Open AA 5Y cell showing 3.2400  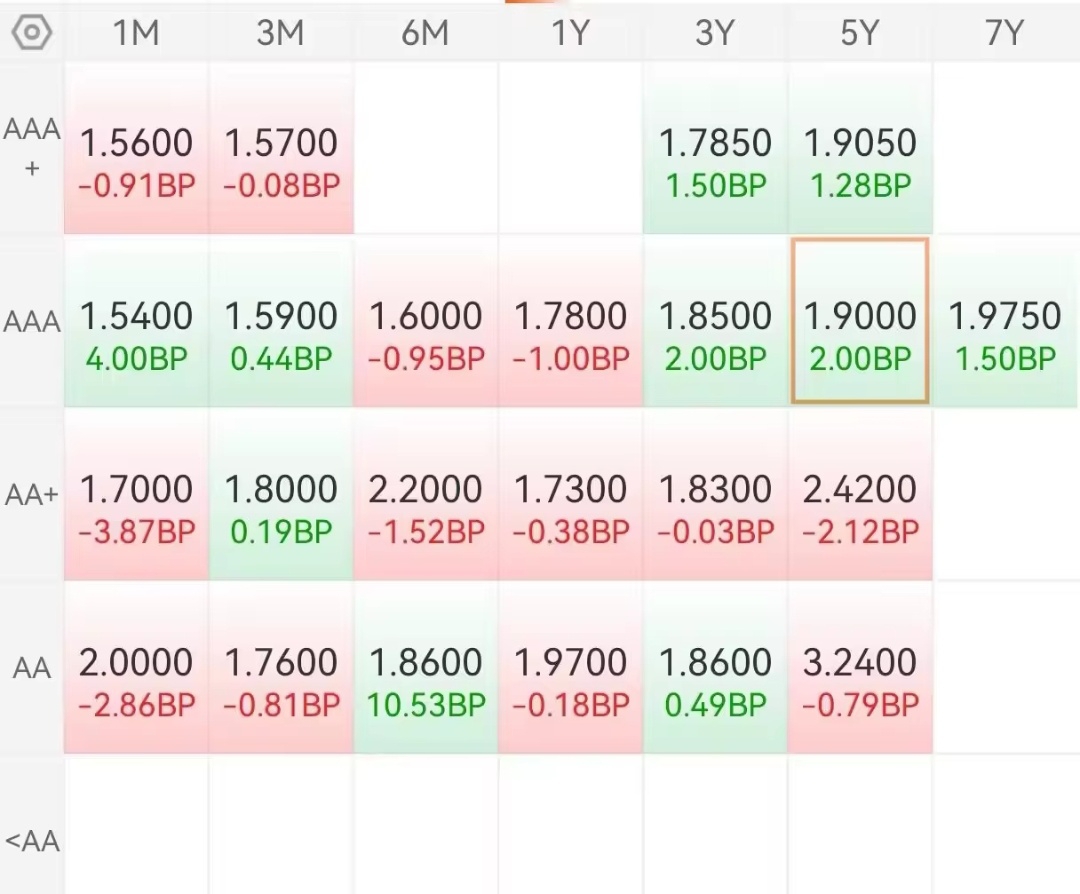860,667
